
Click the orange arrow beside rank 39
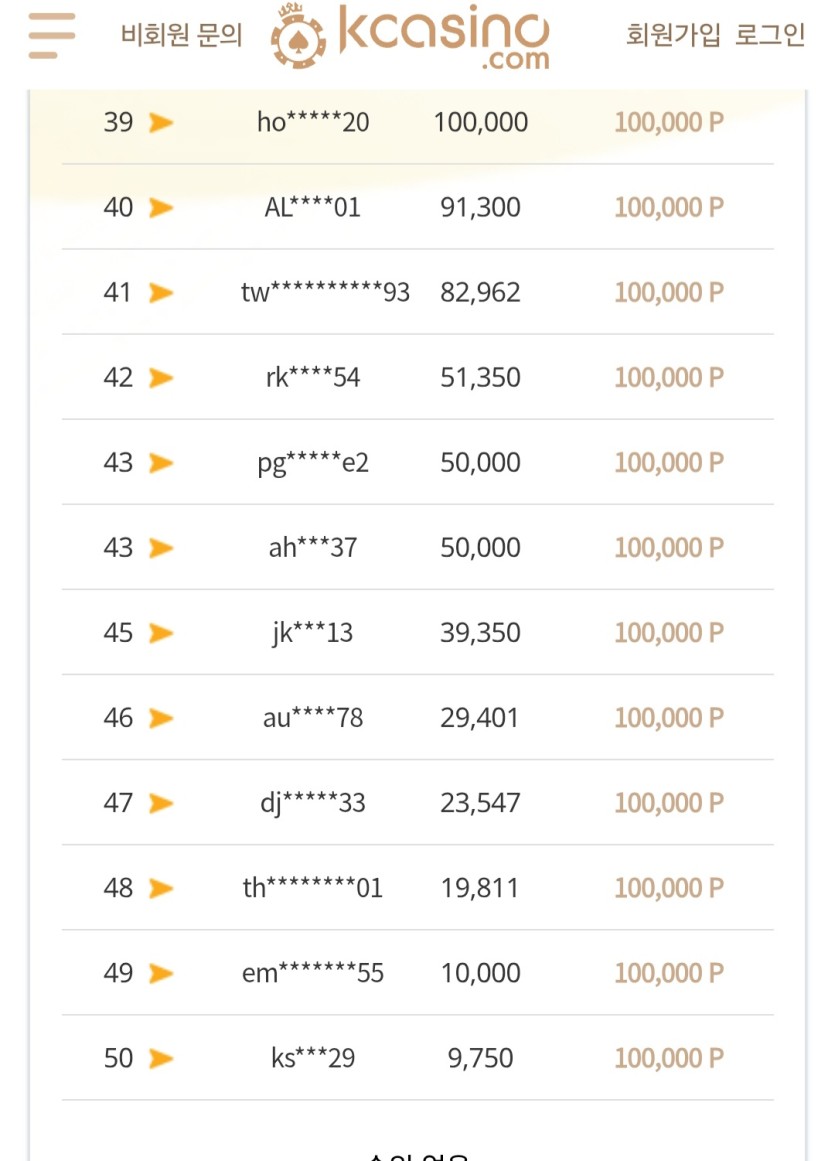tap(161, 122)
